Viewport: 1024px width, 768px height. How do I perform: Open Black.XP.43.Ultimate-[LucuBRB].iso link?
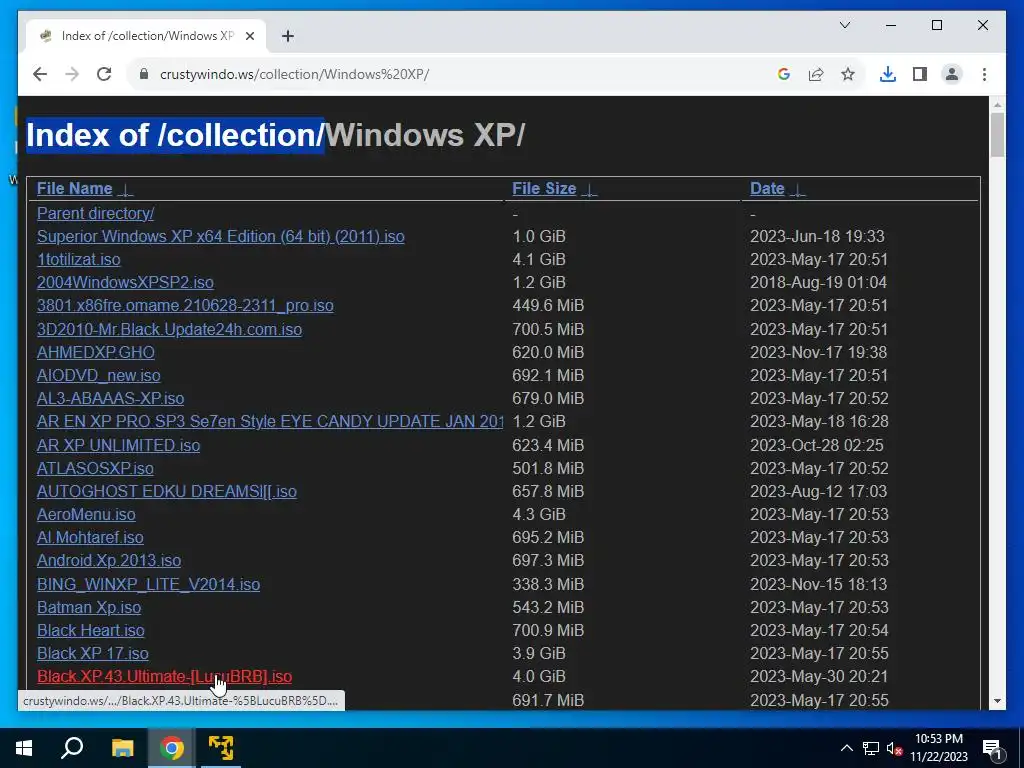(165, 677)
